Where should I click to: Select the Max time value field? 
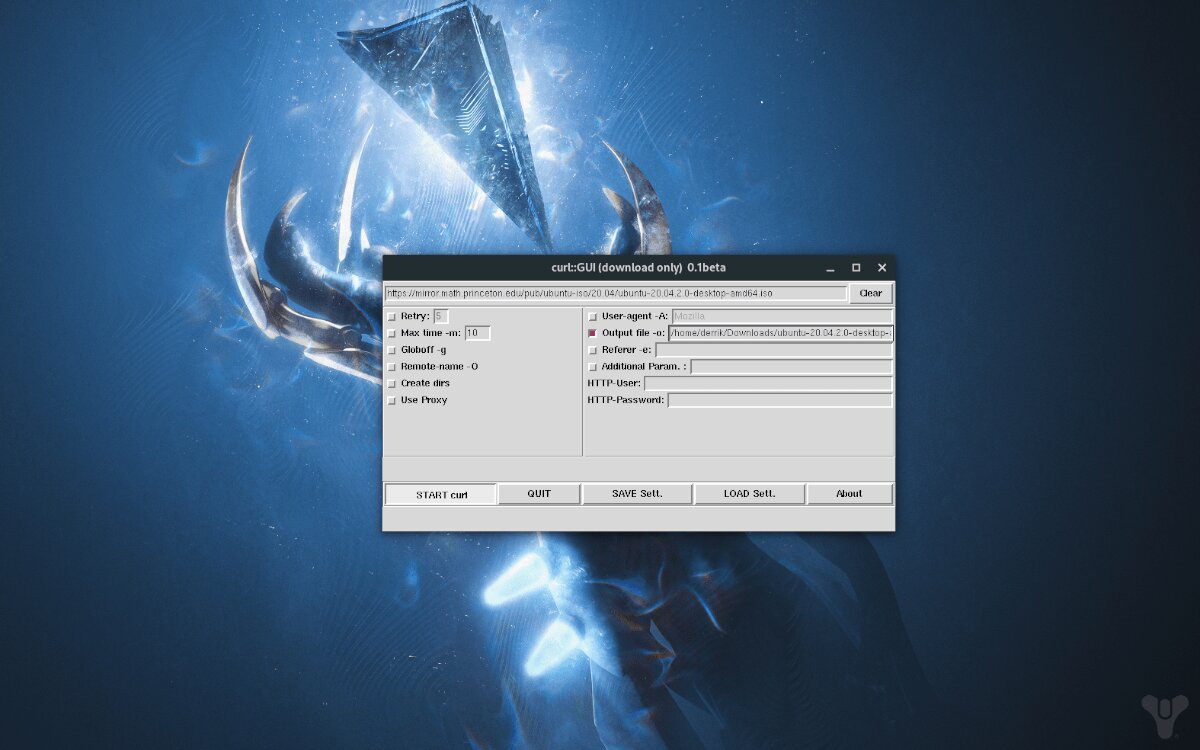[477, 333]
